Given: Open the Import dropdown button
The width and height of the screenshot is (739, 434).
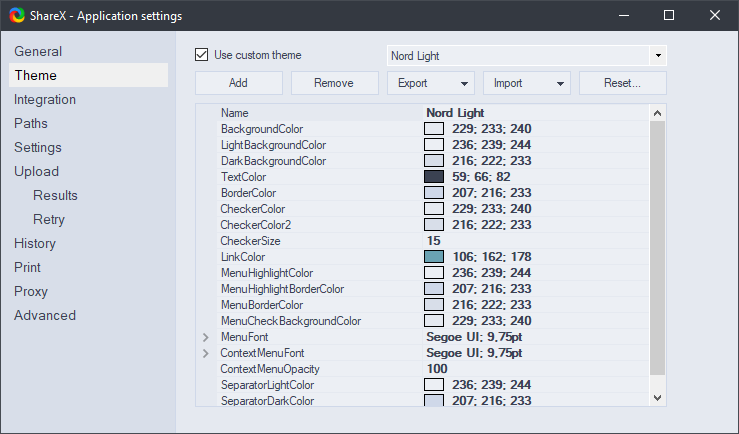Looking at the screenshot, I should click(526, 83).
